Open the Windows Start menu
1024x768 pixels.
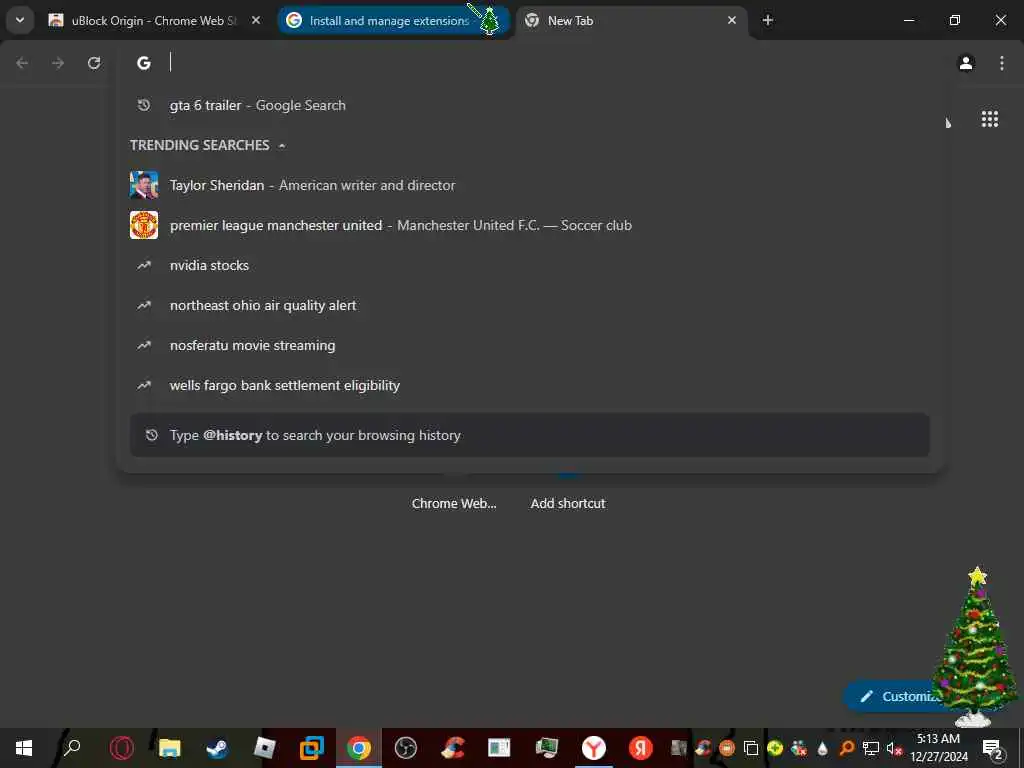click(24, 748)
